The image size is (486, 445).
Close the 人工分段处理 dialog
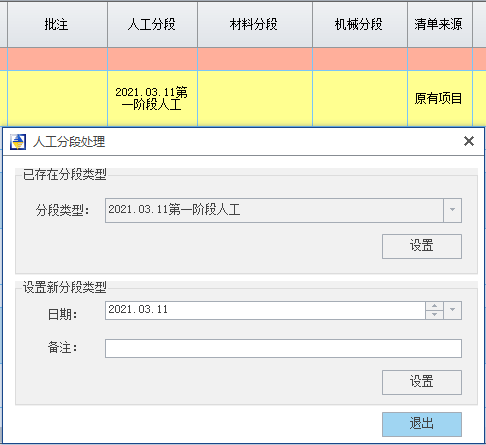(469, 141)
